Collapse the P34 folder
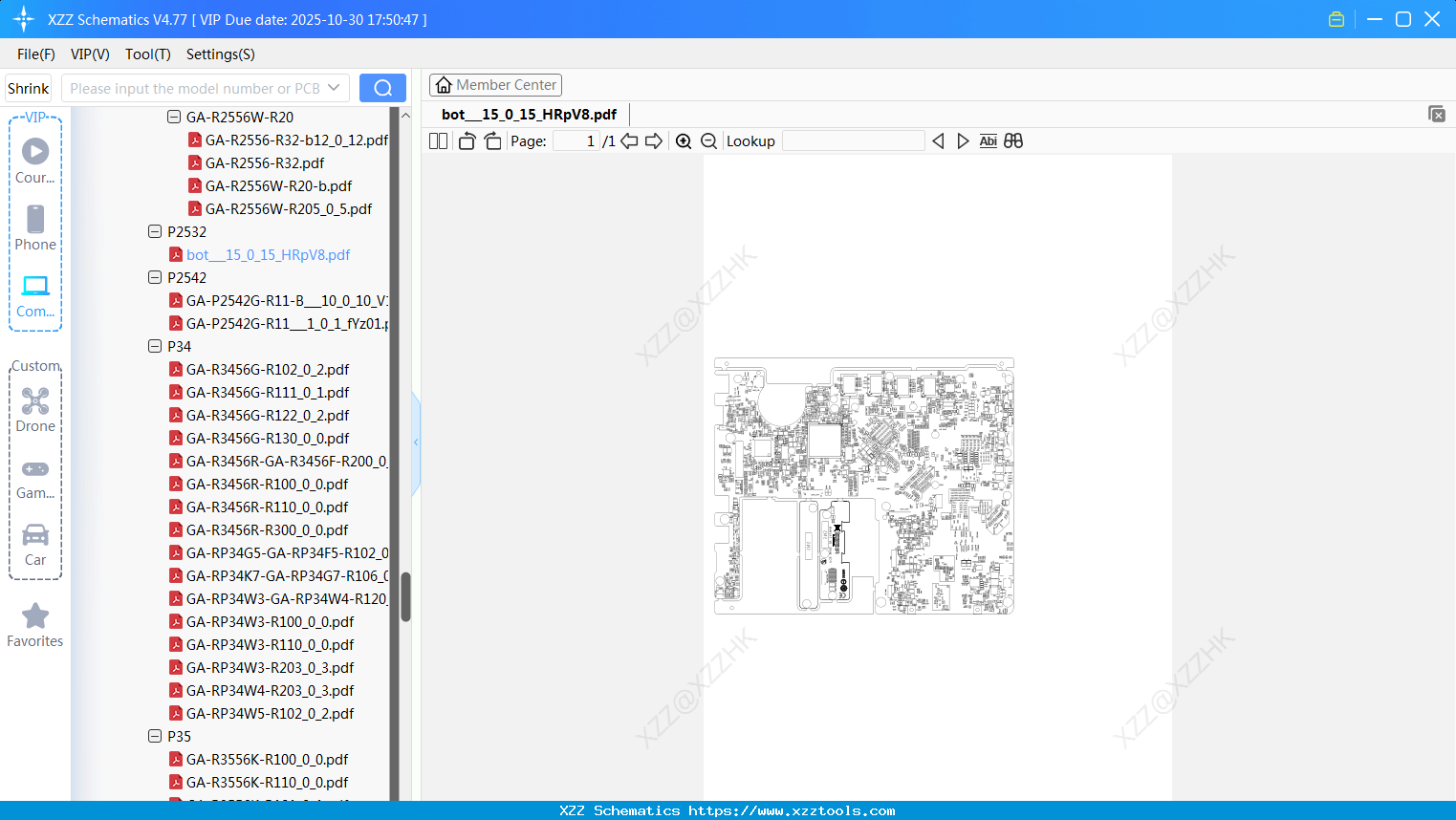 pyautogui.click(x=155, y=346)
